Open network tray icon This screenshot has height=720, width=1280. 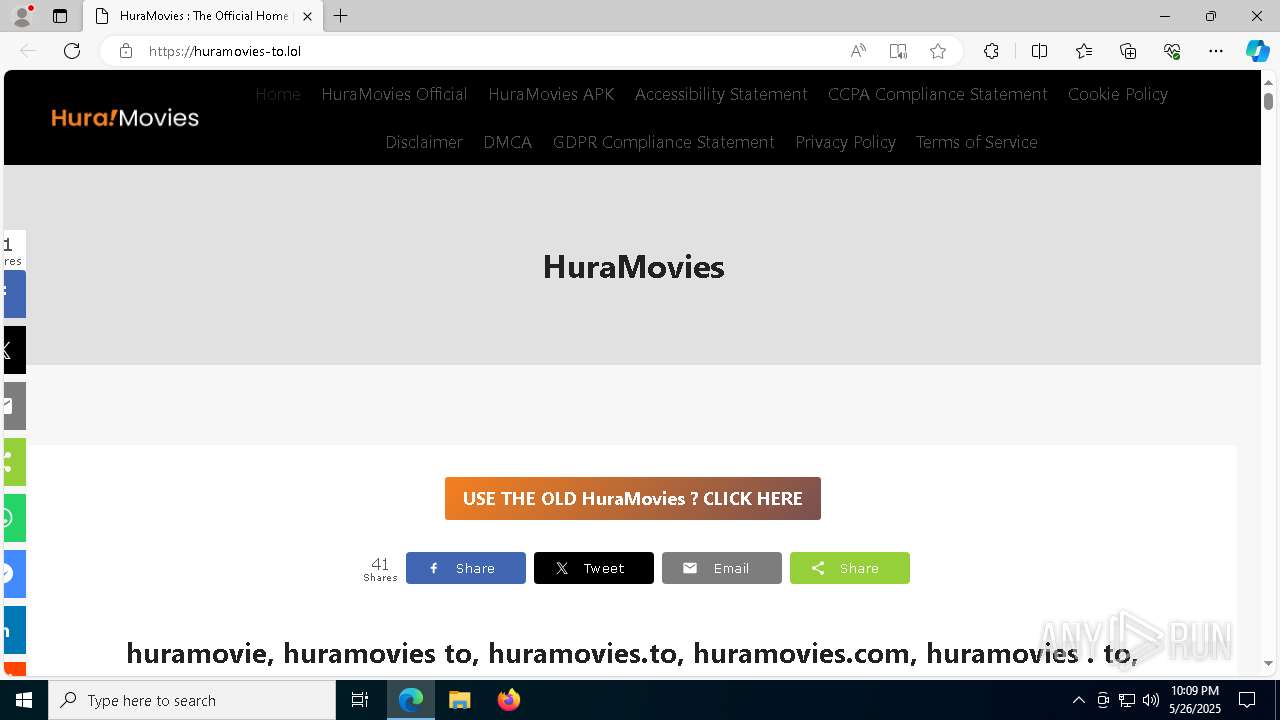click(x=1127, y=700)
